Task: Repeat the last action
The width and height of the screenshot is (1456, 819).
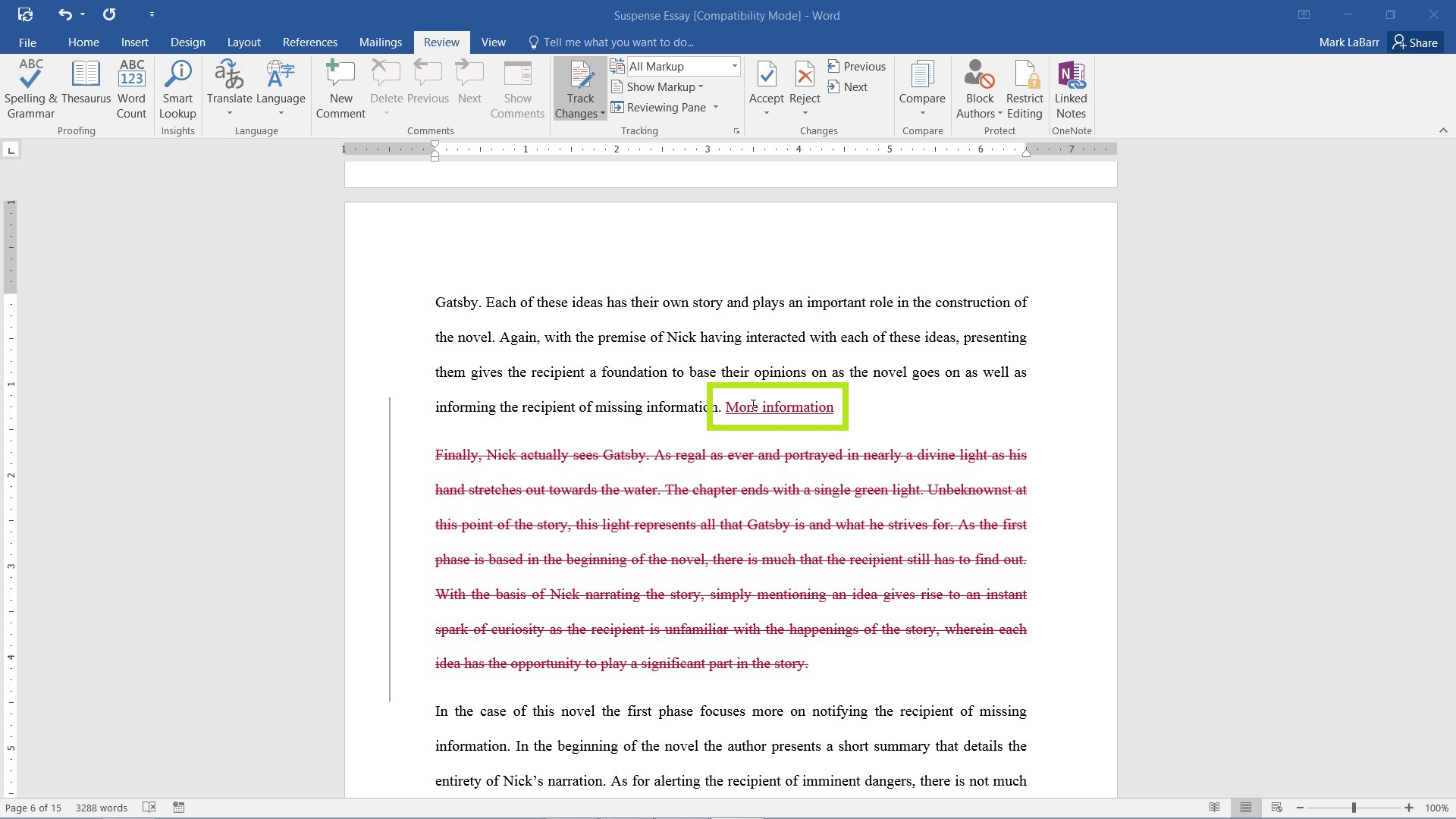Action: [x=110, y=14]
